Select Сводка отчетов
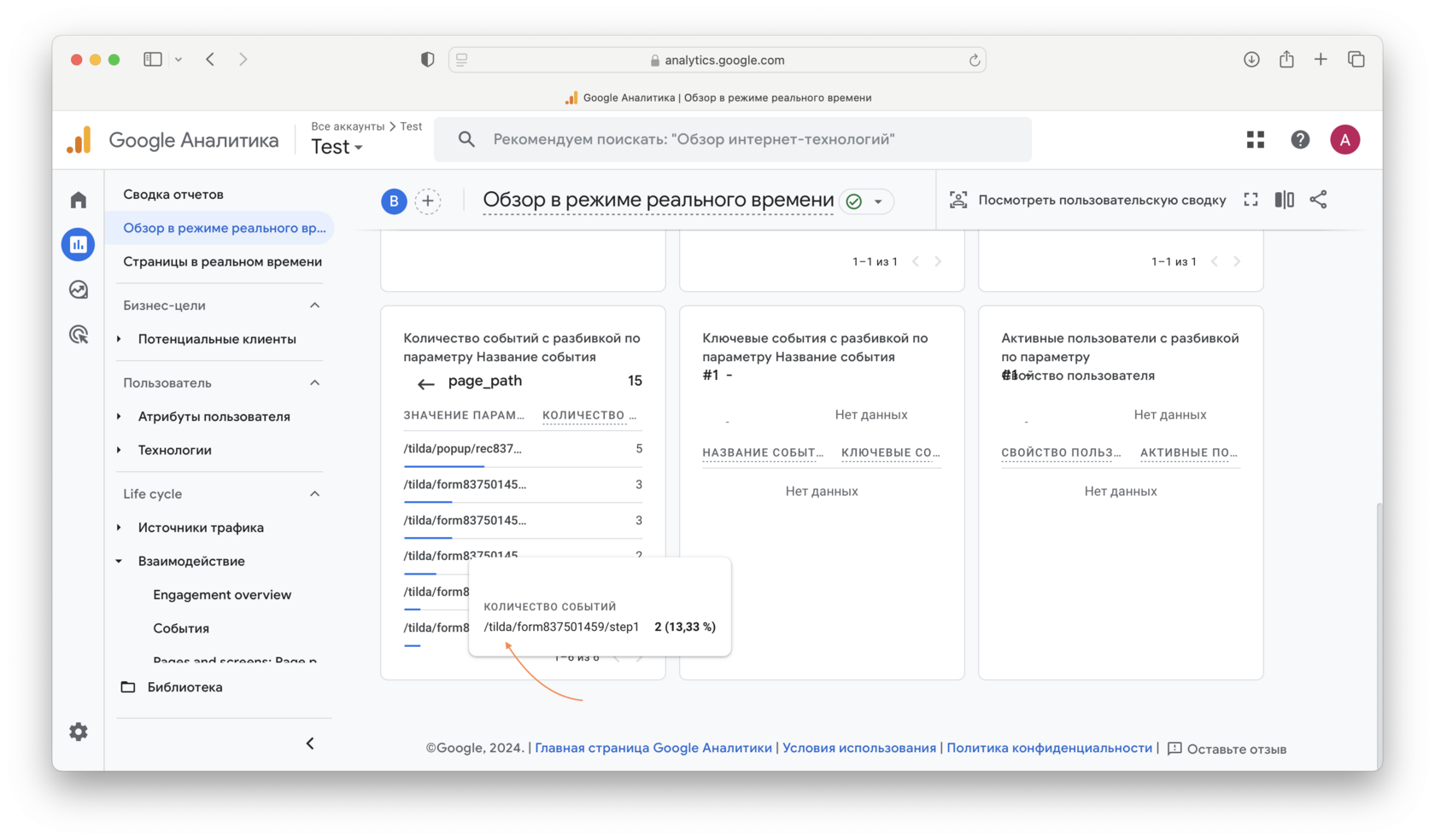 coord(173,195)
